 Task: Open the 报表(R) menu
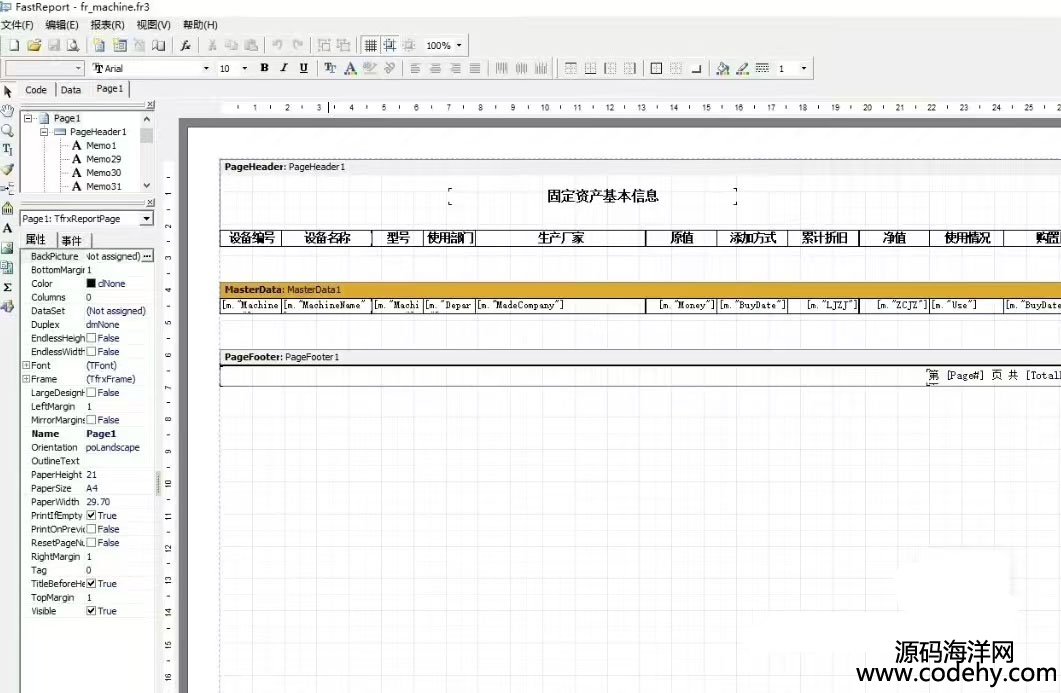(107, 24)
